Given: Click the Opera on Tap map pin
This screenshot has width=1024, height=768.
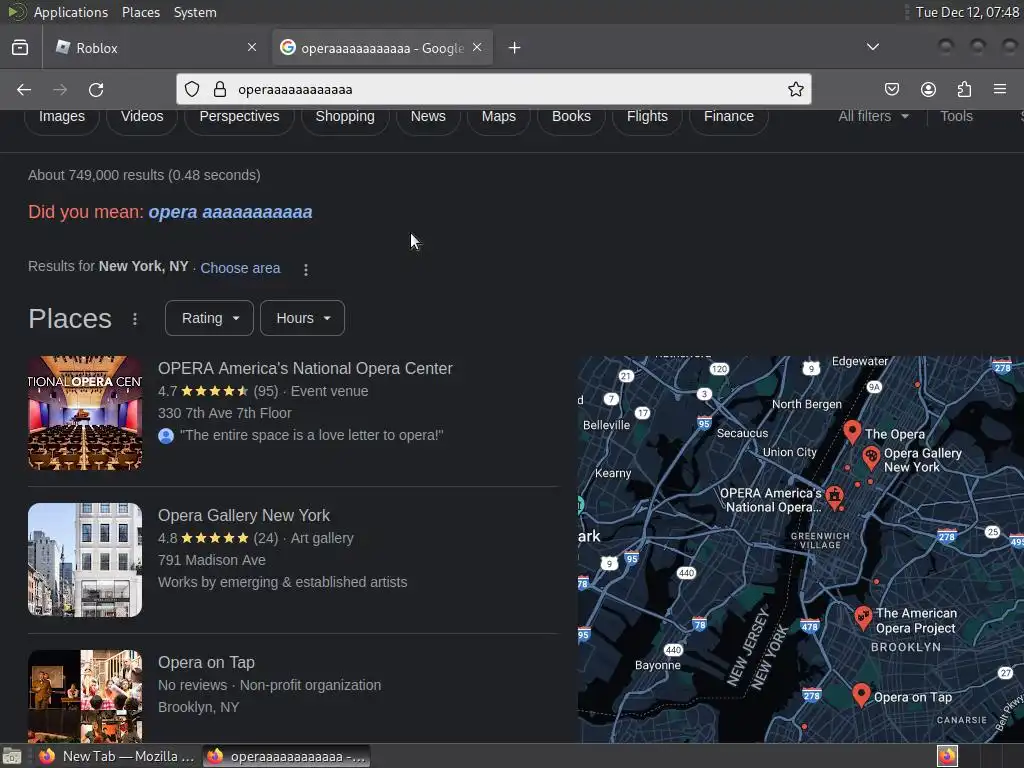Looking at the screenshot, I should 861,695.
